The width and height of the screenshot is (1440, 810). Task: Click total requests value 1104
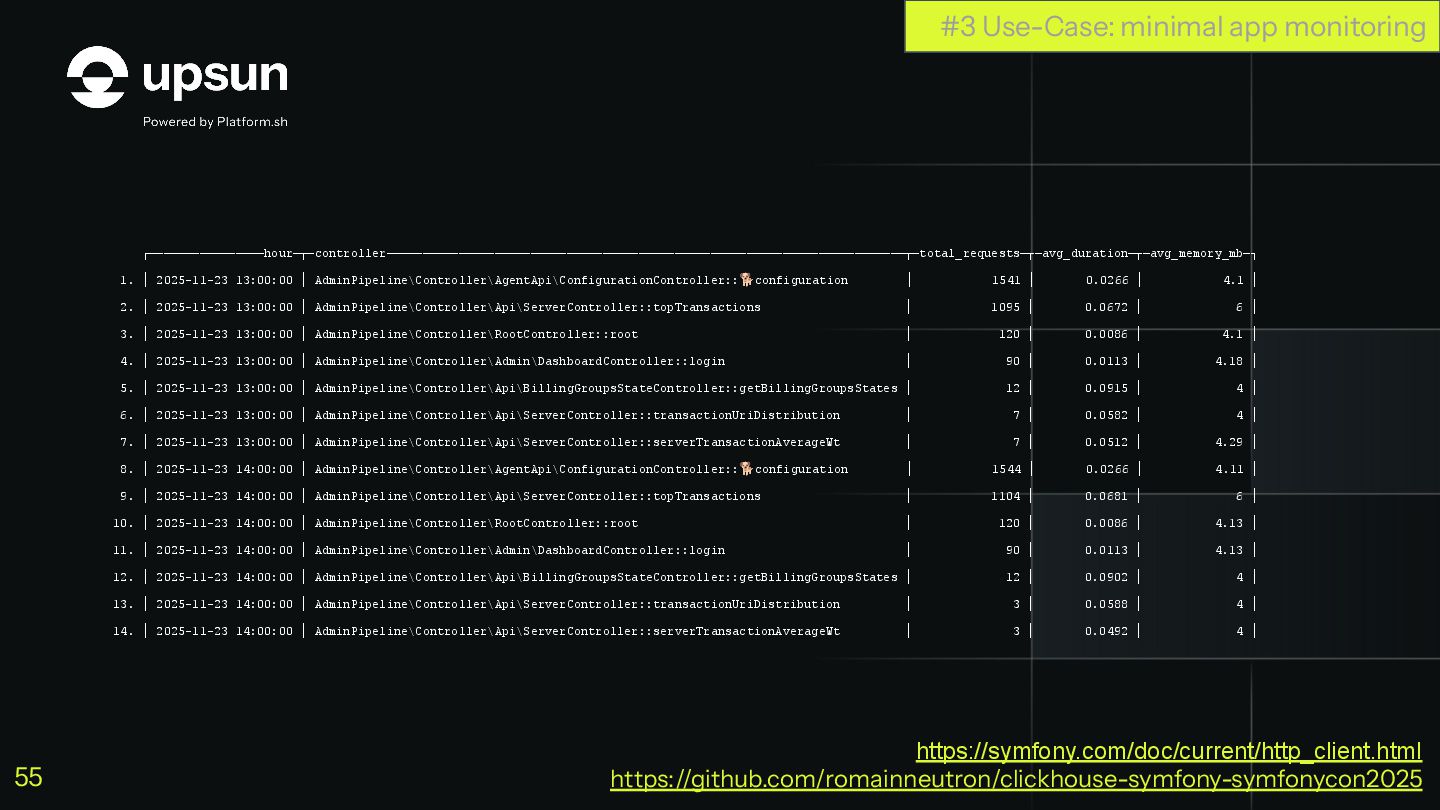(1006, 496)
